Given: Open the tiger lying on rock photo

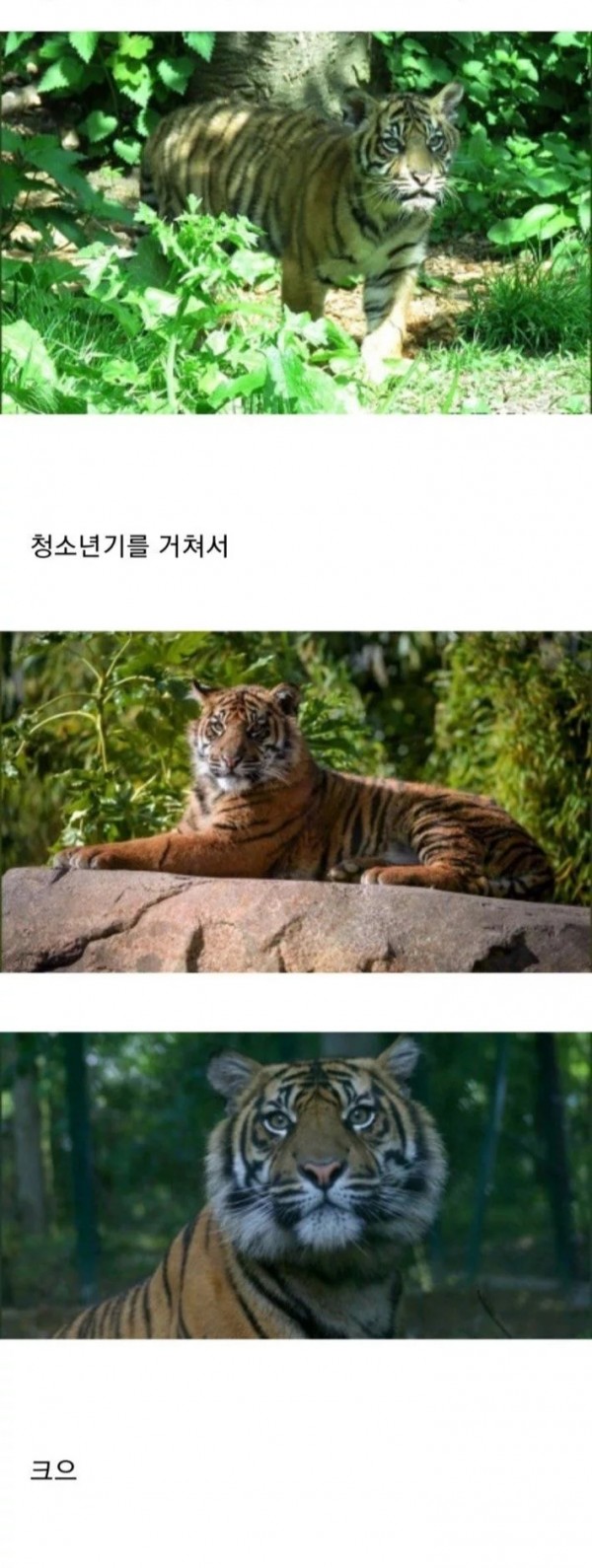Looking at the screenshot, I should tap(296, 802).
